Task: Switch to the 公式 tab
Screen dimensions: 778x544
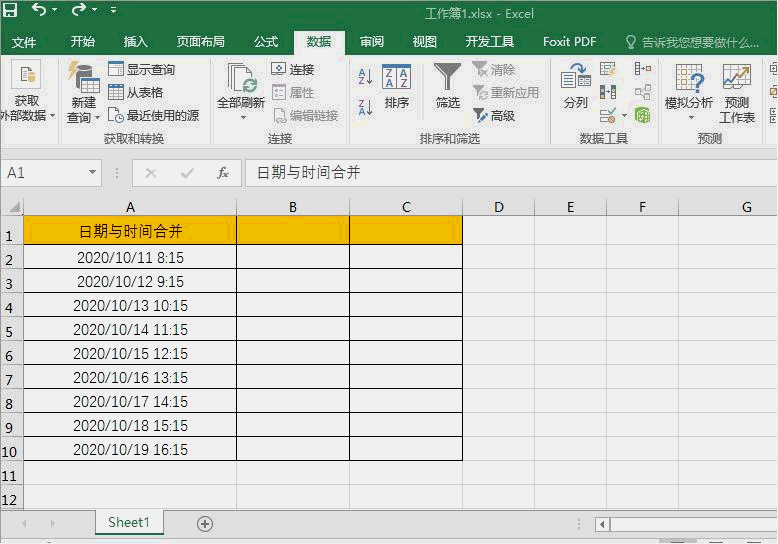Action: [266, 42]
